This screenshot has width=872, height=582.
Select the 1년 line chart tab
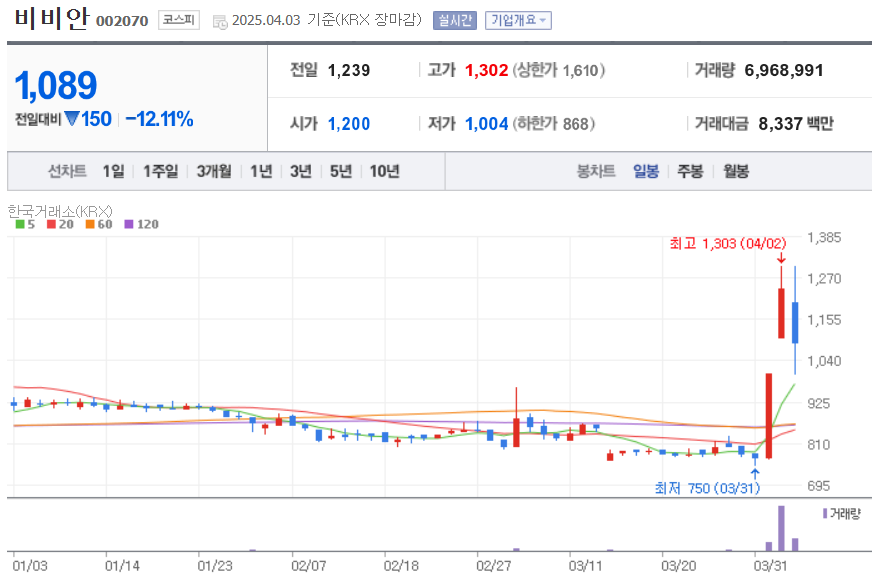[261, 171]
